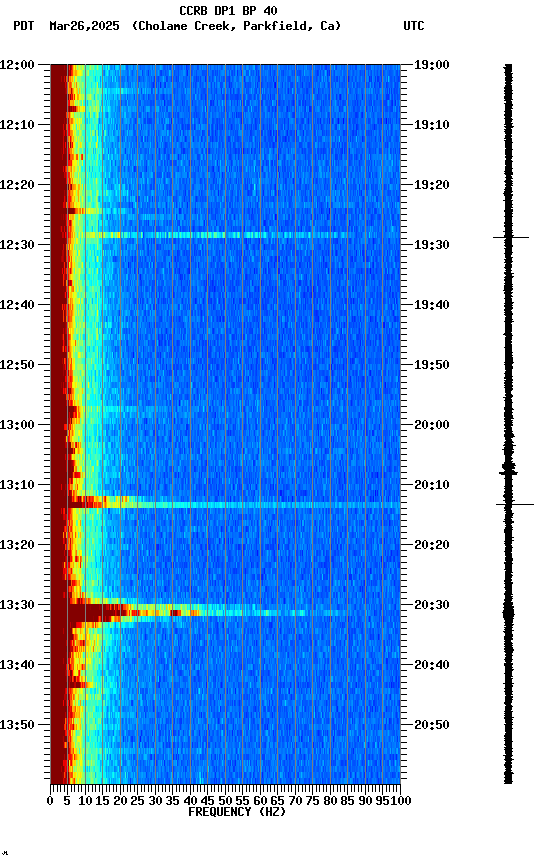552x864 pixels.
Task: Click the 30 Hz frequency axis label
Action: pyautogui.click(x=155, y=802)
